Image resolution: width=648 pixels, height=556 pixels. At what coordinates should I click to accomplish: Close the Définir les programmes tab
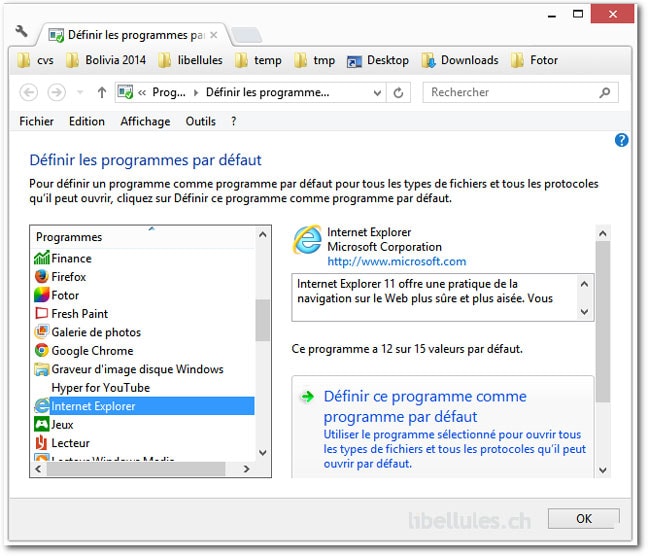coord(214,35)
